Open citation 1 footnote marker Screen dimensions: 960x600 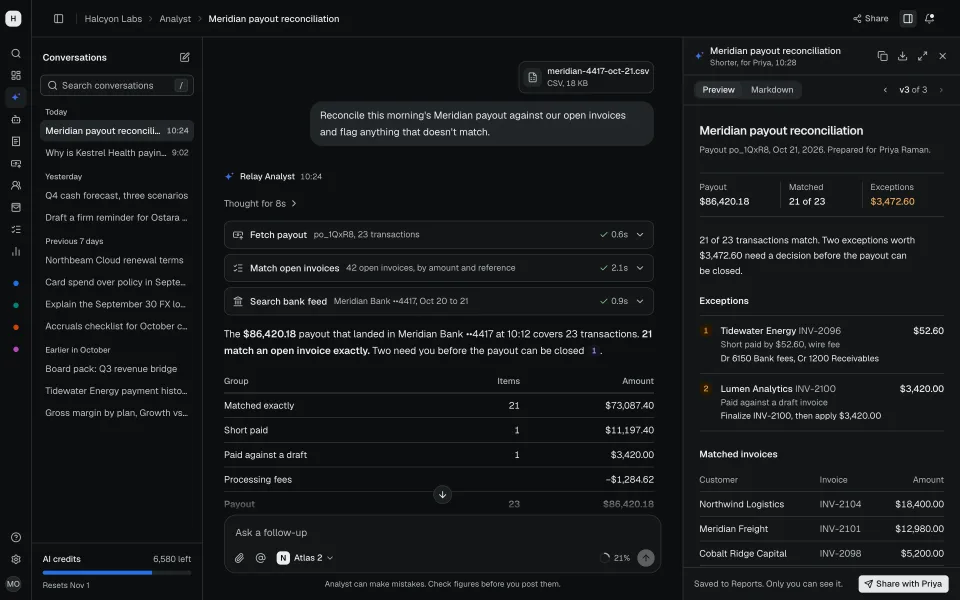593,351
